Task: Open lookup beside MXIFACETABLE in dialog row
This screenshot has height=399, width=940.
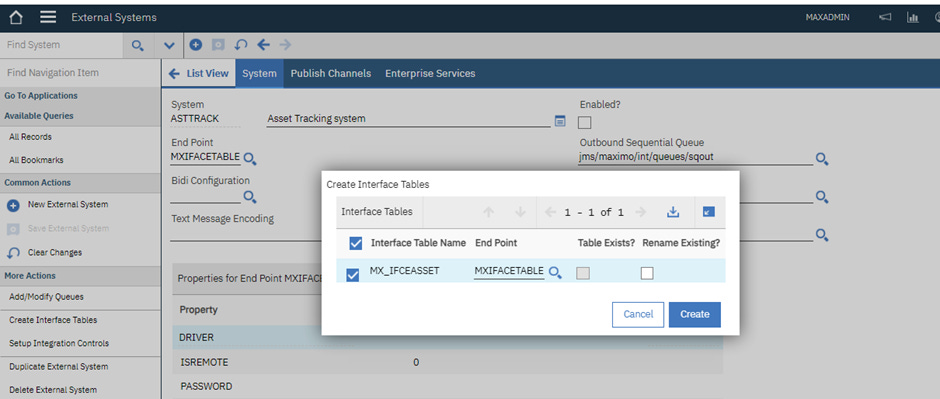Action: (555, 273)
